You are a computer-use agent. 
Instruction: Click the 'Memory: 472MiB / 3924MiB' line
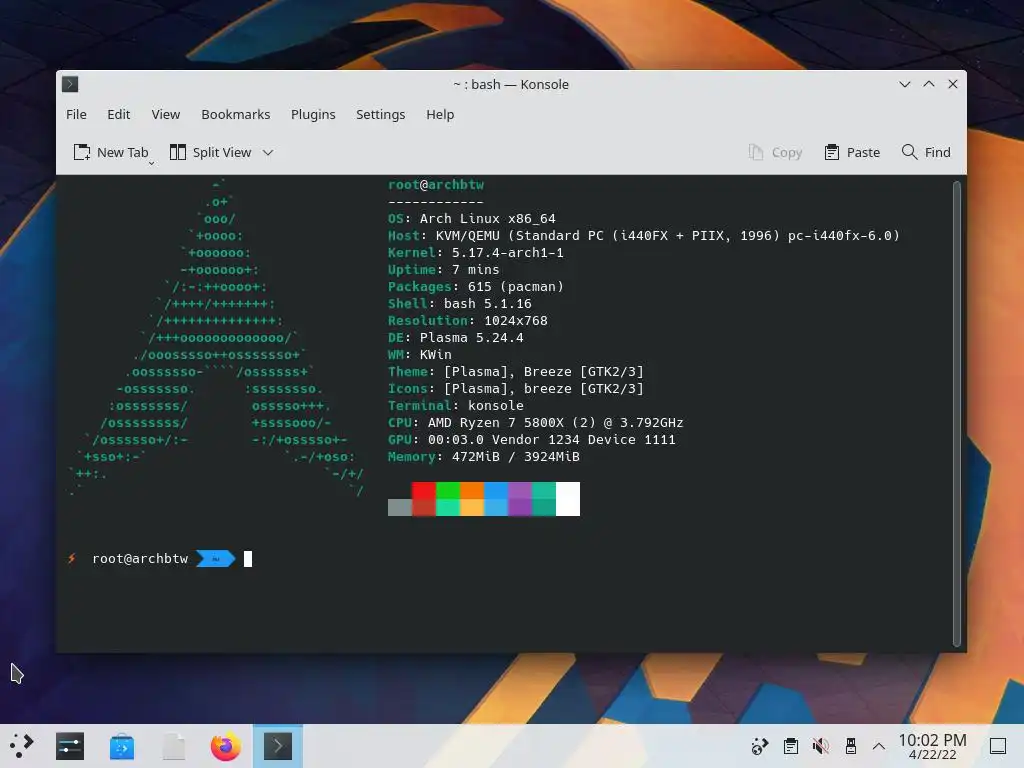click(484, 456)
